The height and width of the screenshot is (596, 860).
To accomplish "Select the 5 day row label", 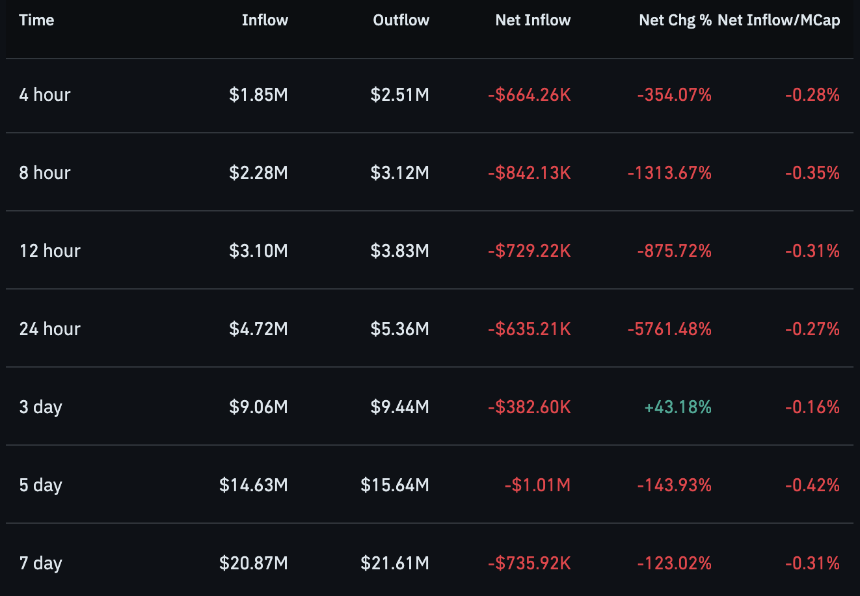I will 41,485.
